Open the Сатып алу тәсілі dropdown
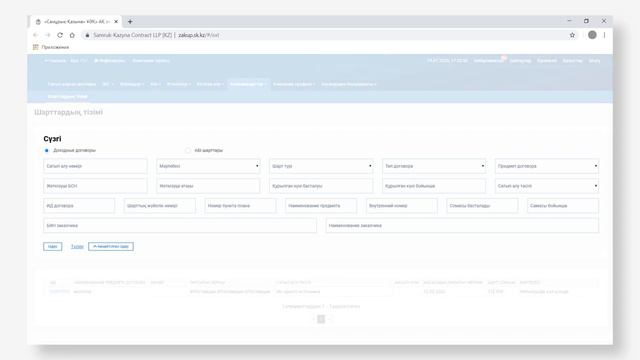 547,186
